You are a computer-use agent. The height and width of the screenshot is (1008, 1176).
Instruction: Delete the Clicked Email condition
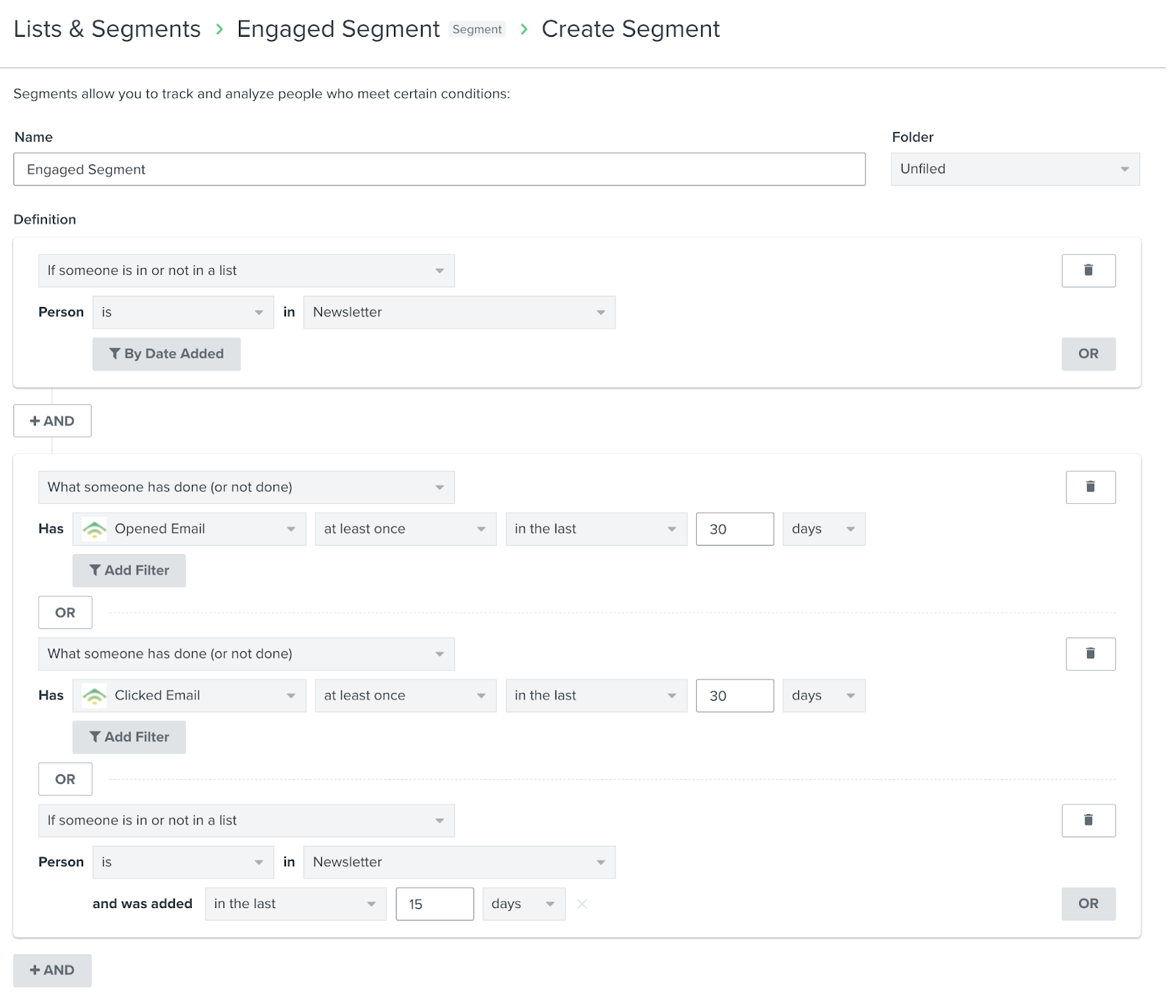[1090, 654]
